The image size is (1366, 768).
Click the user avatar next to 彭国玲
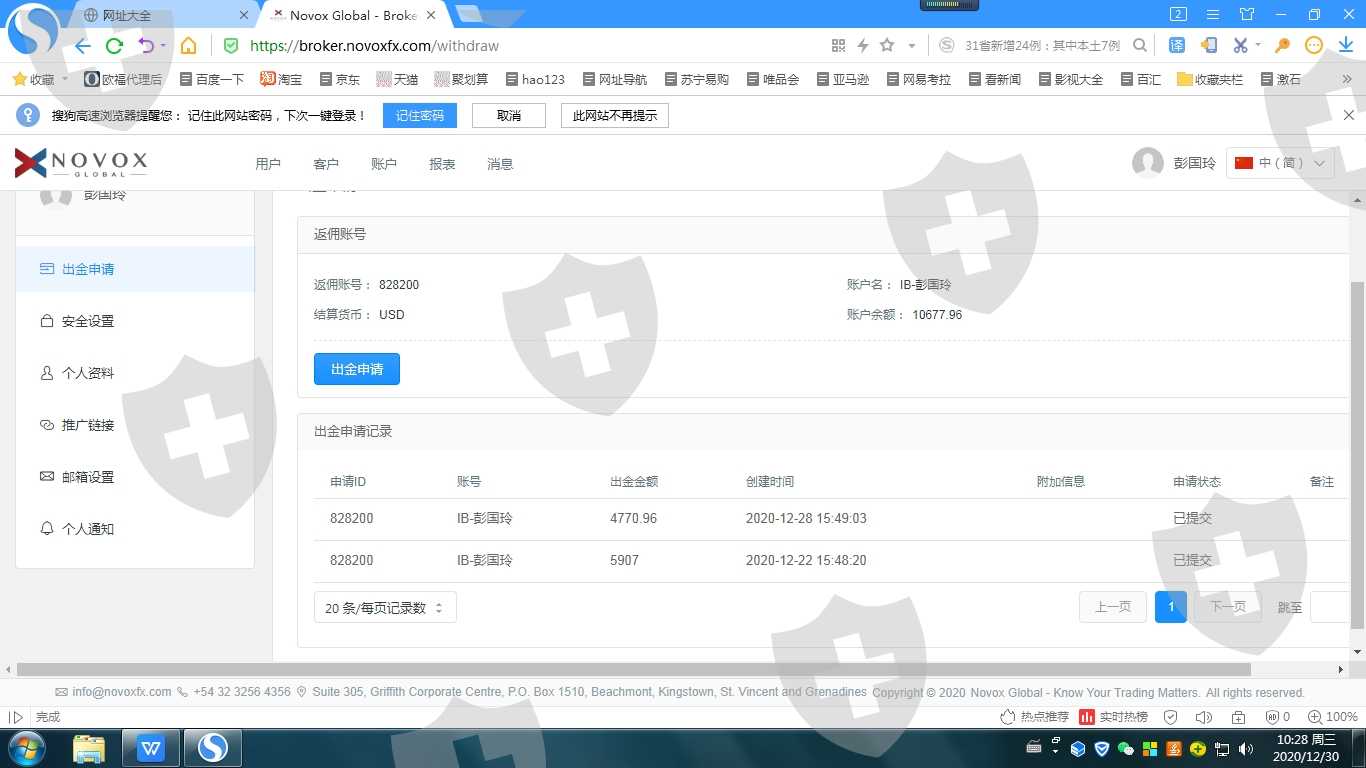tap(1147, 163)
